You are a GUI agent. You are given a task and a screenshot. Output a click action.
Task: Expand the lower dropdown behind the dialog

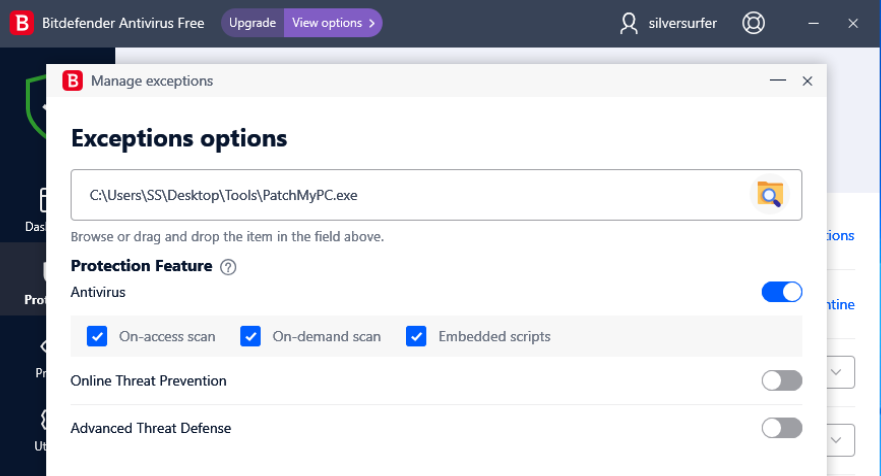[841, 439]
